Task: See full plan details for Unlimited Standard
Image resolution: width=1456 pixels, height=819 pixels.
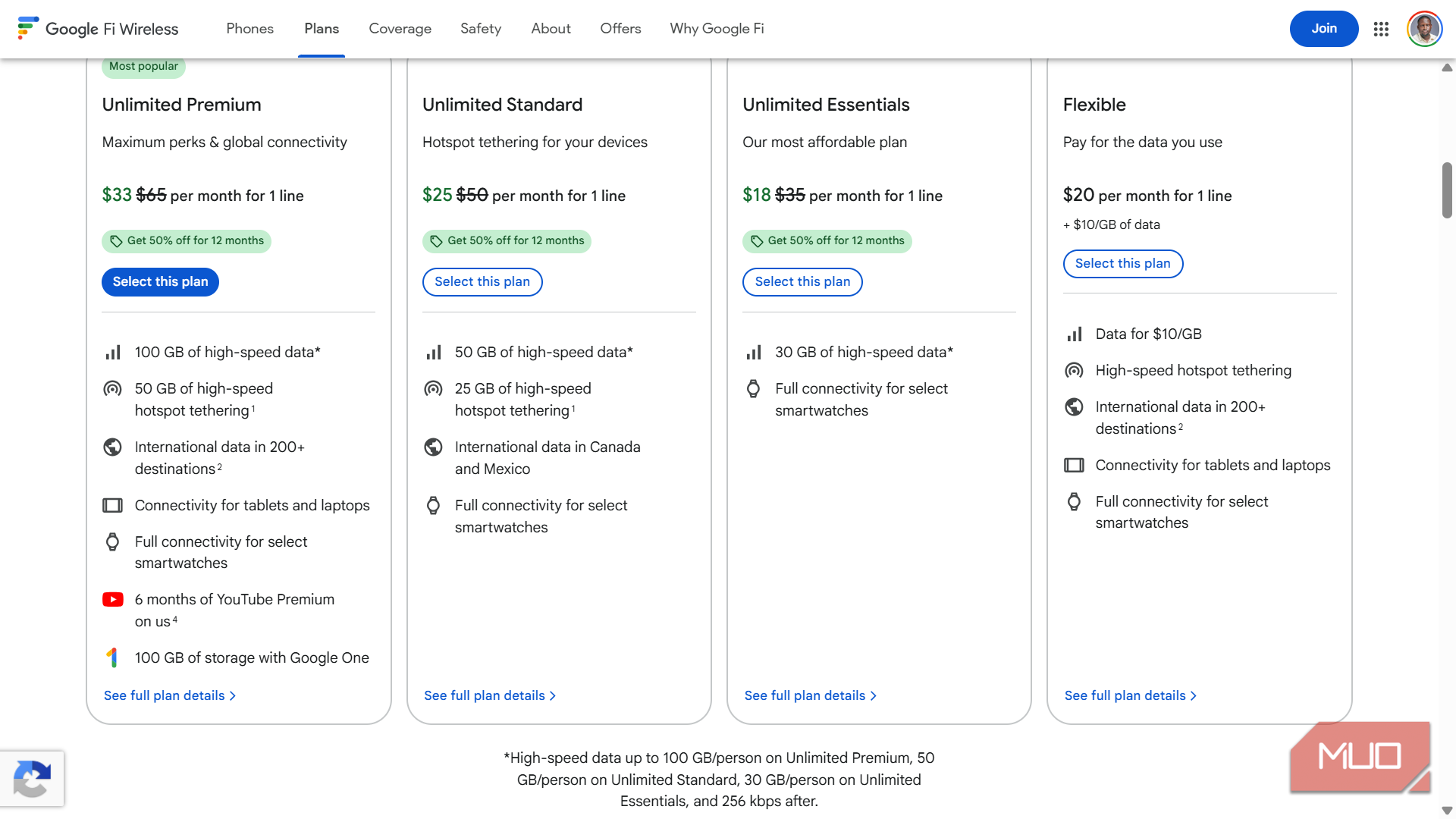Action: coord(490,696)
